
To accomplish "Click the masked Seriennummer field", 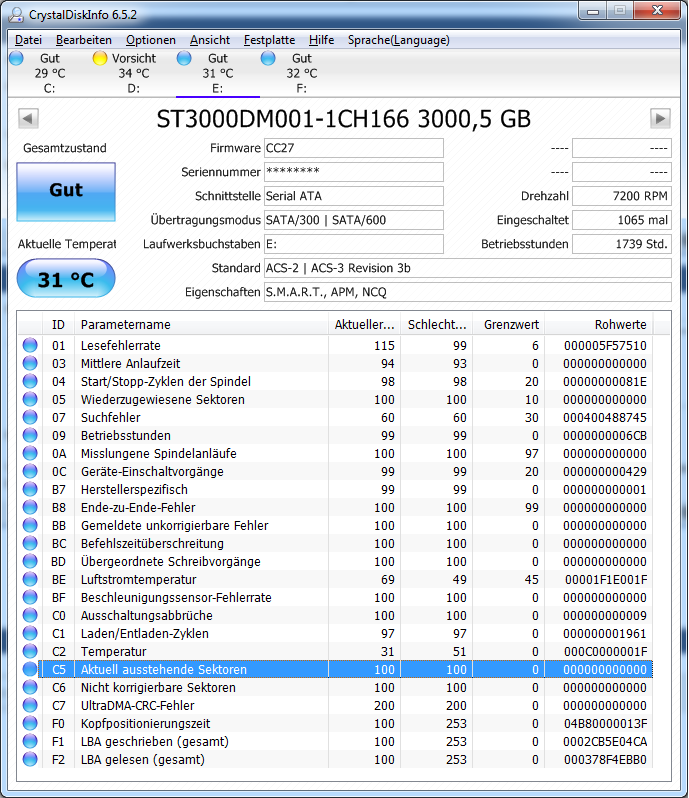I will [x=354, y=172].
